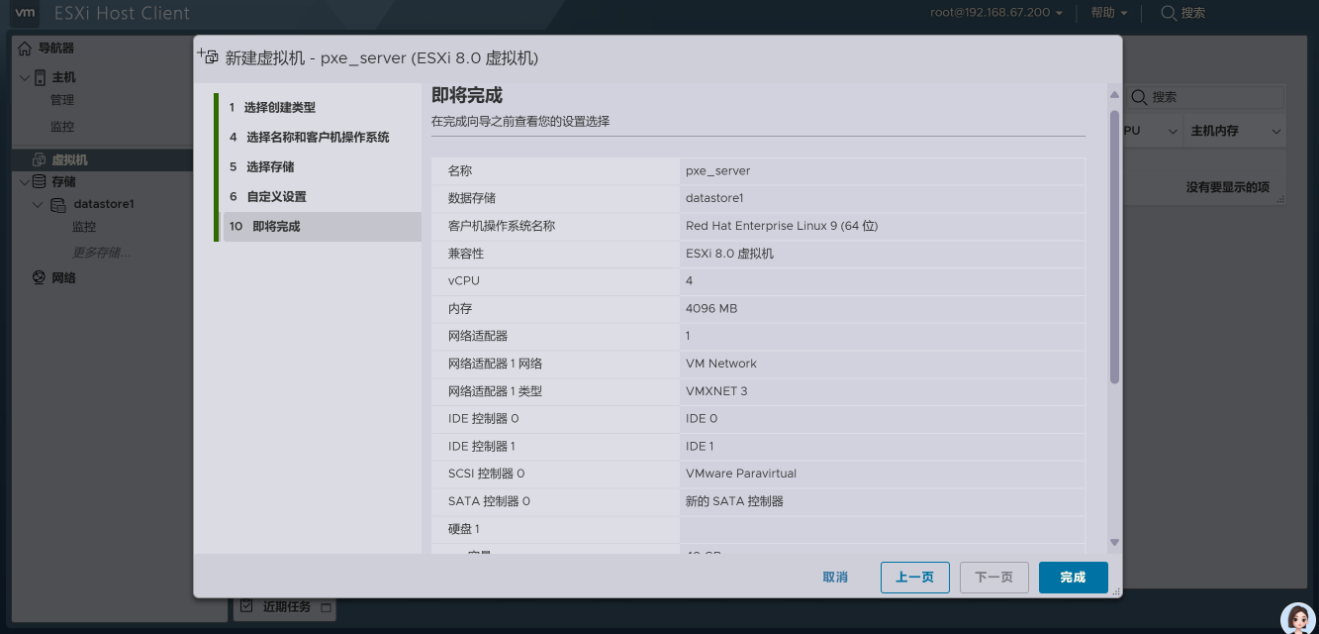1319x634 pixels.
Task: Click the Networking globe icon
Action: [39, 278]
